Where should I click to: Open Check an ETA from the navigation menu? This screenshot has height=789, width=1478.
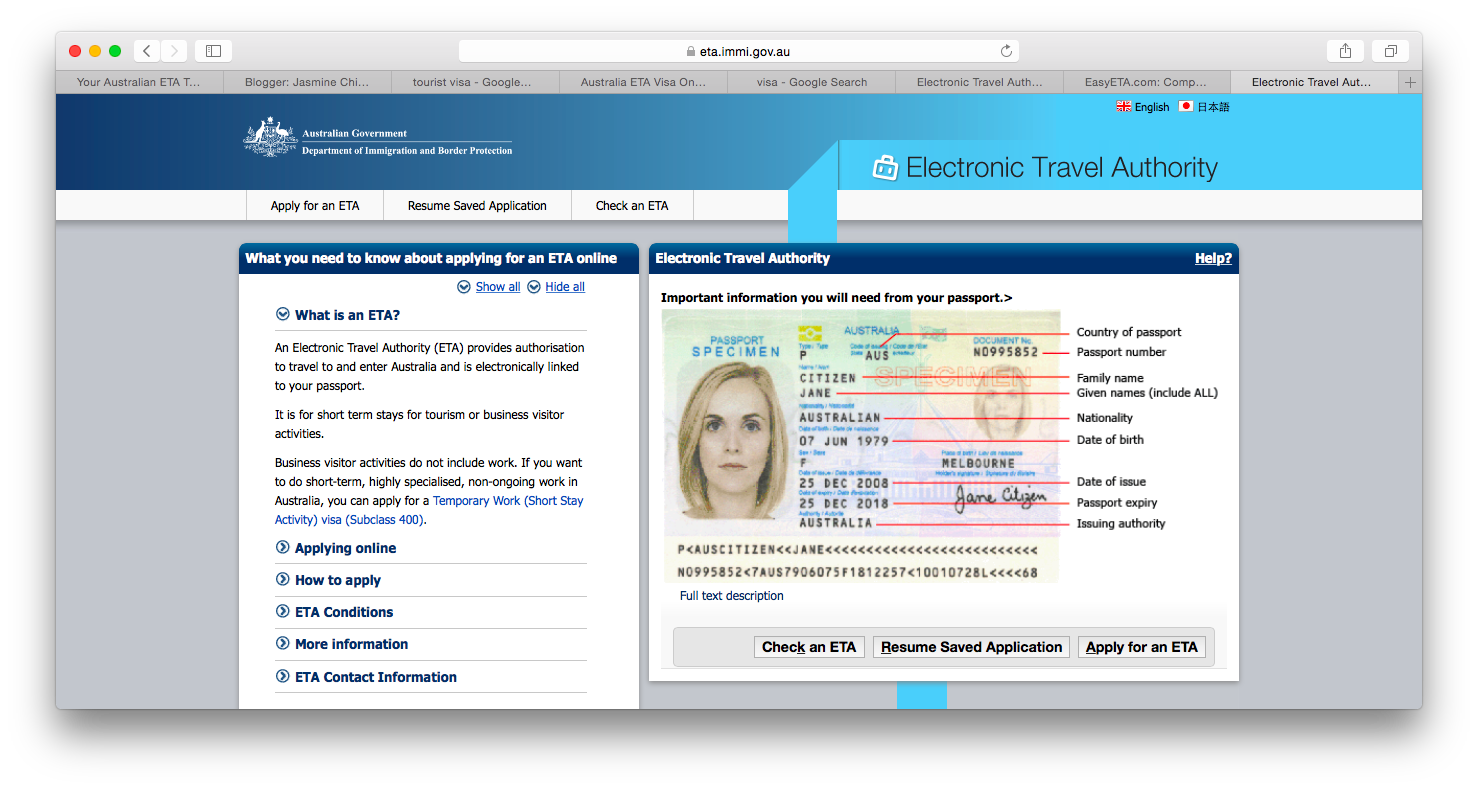632,204
